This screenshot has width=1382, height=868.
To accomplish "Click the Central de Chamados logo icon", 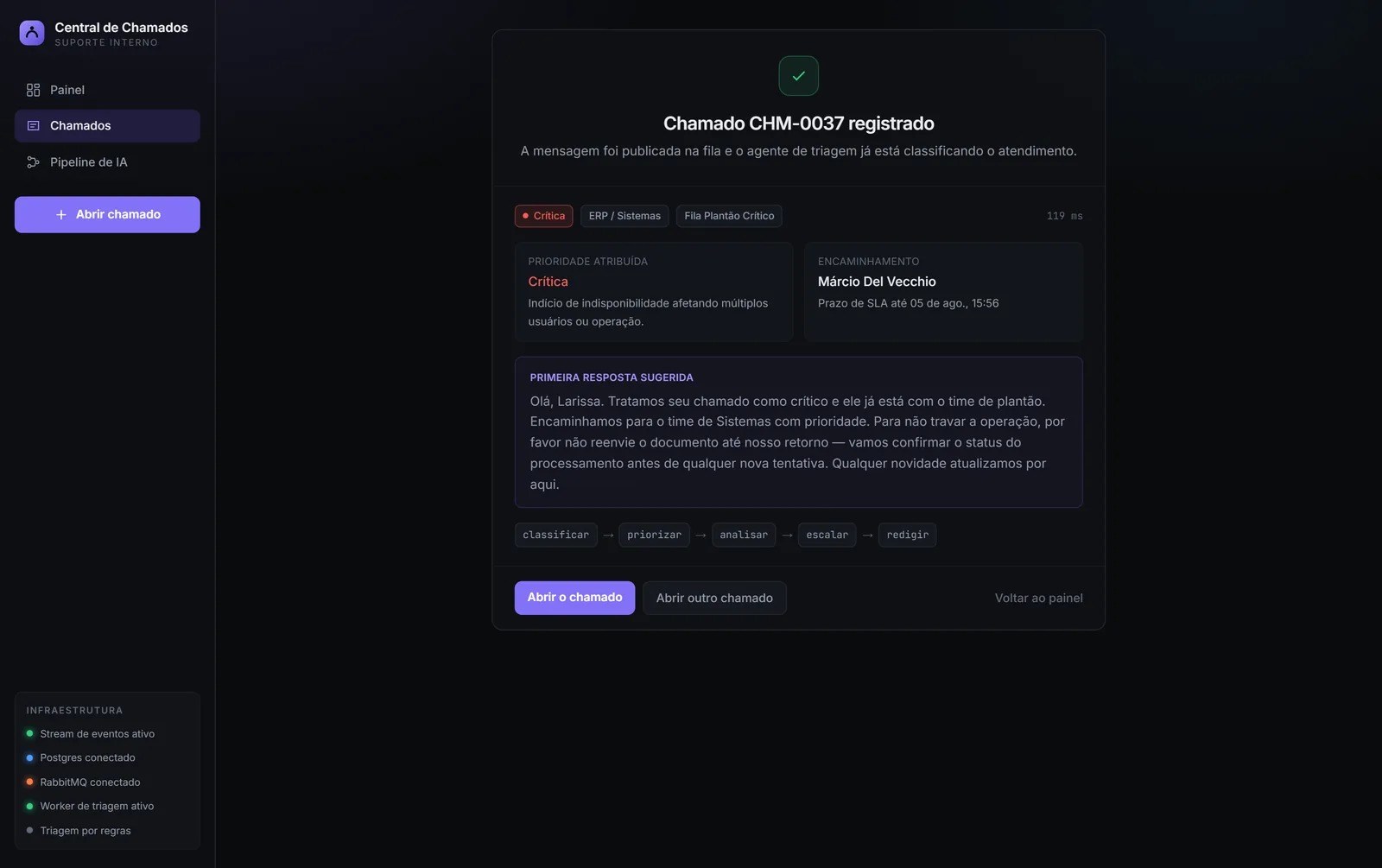I will click(x=32, y=34).
